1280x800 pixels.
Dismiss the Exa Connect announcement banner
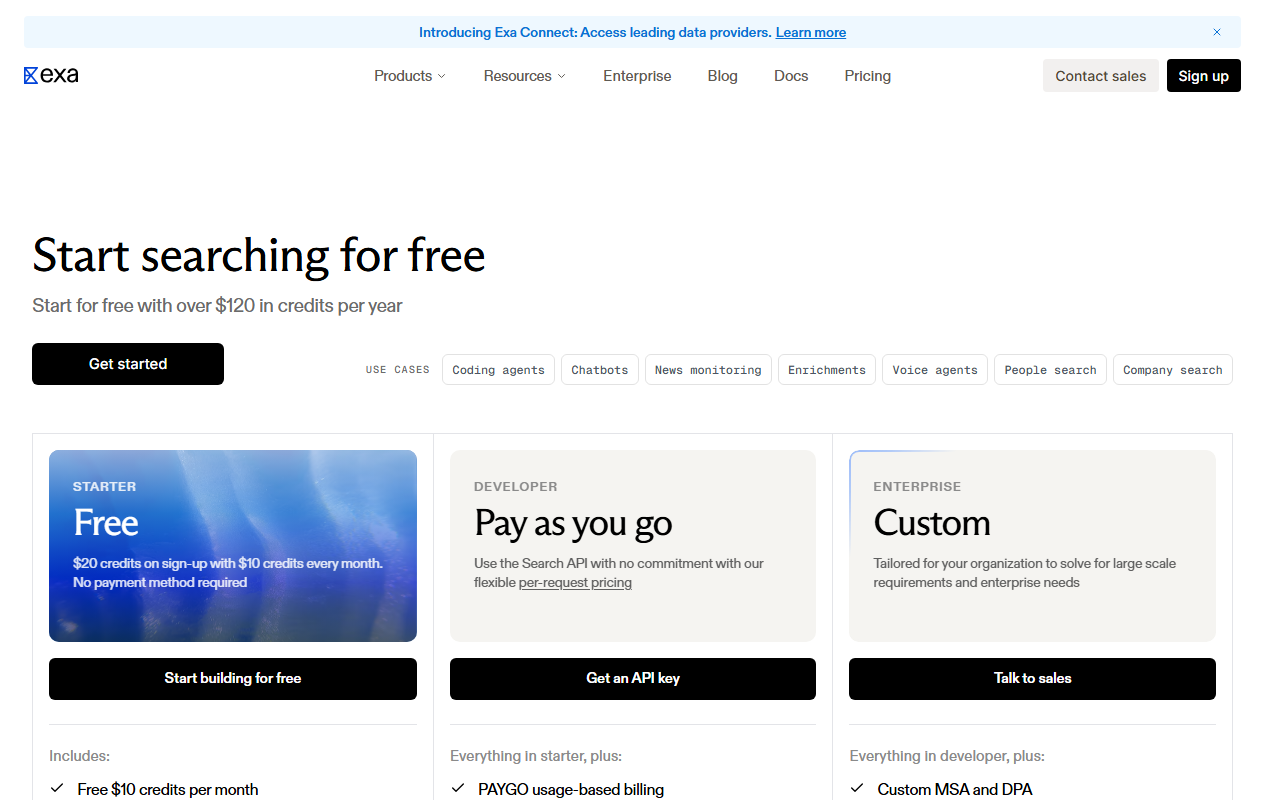pyautogui.click(x=1217, y=32)
